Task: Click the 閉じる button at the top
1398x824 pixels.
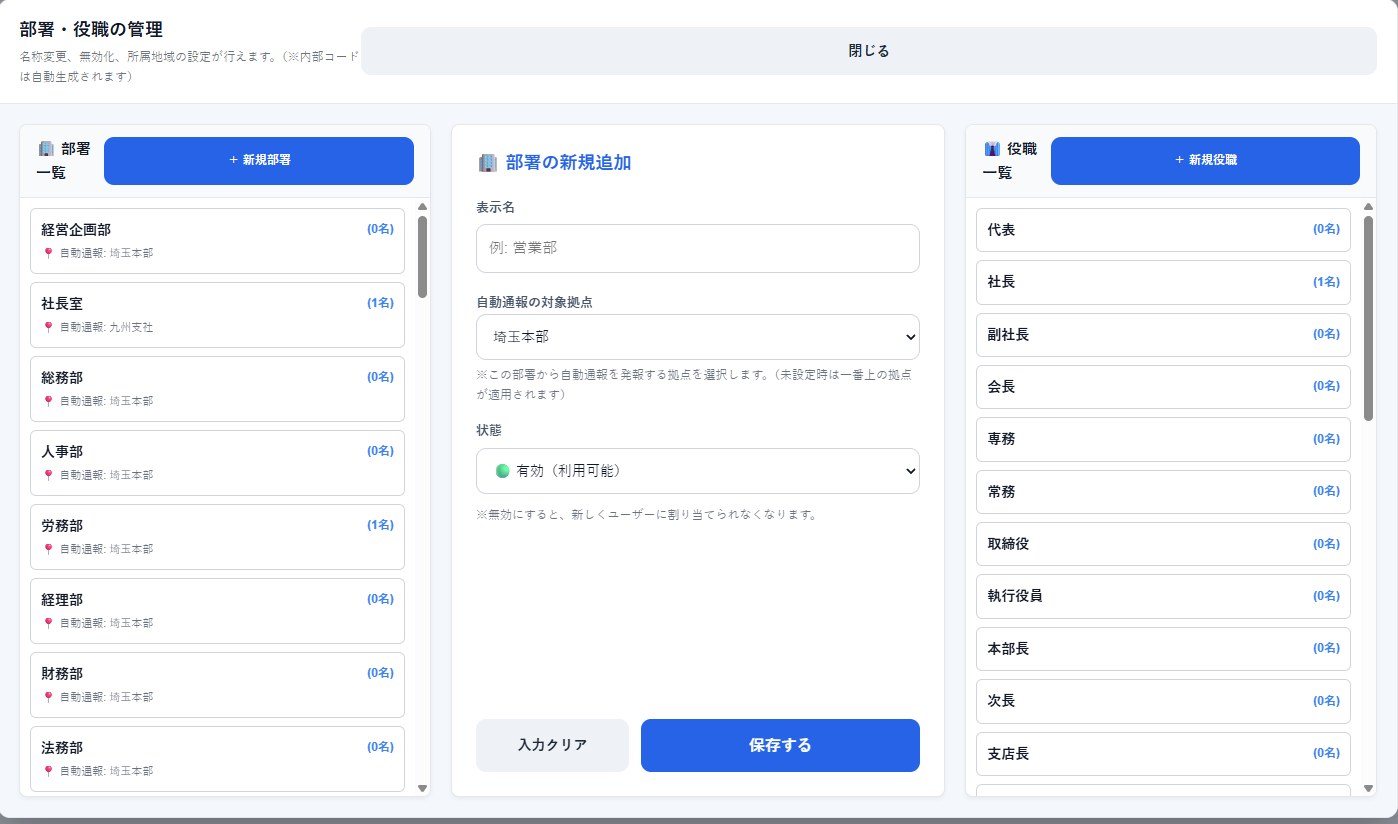Action: (x=869, y=51)
